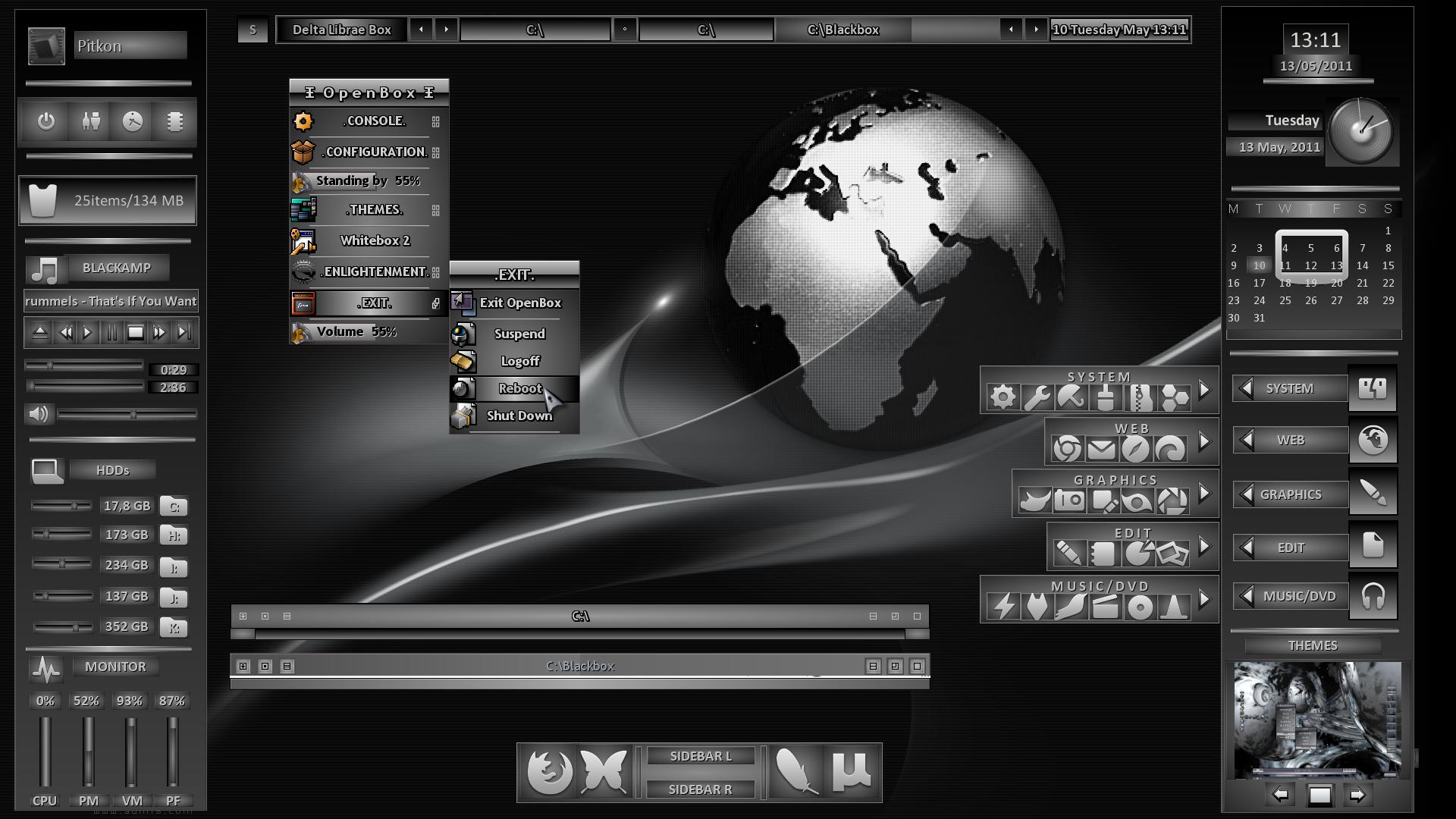The height and width of the screenshot is (819, 1456).
Task: Click left arrow beside MUSIC/DVD in right sidebar
Action: click(1246, 596)
